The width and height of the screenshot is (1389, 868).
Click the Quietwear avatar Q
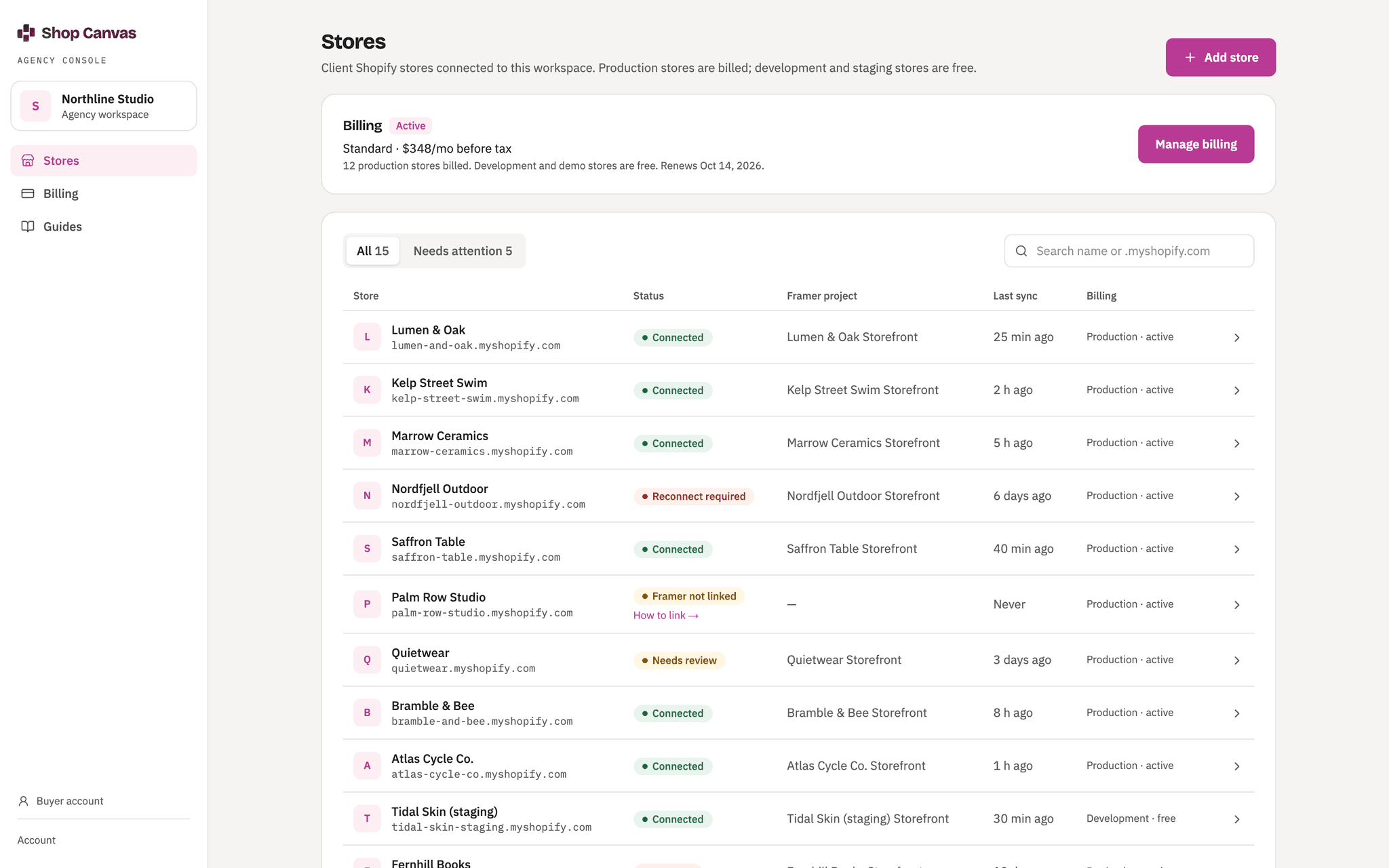click(367, 660)
